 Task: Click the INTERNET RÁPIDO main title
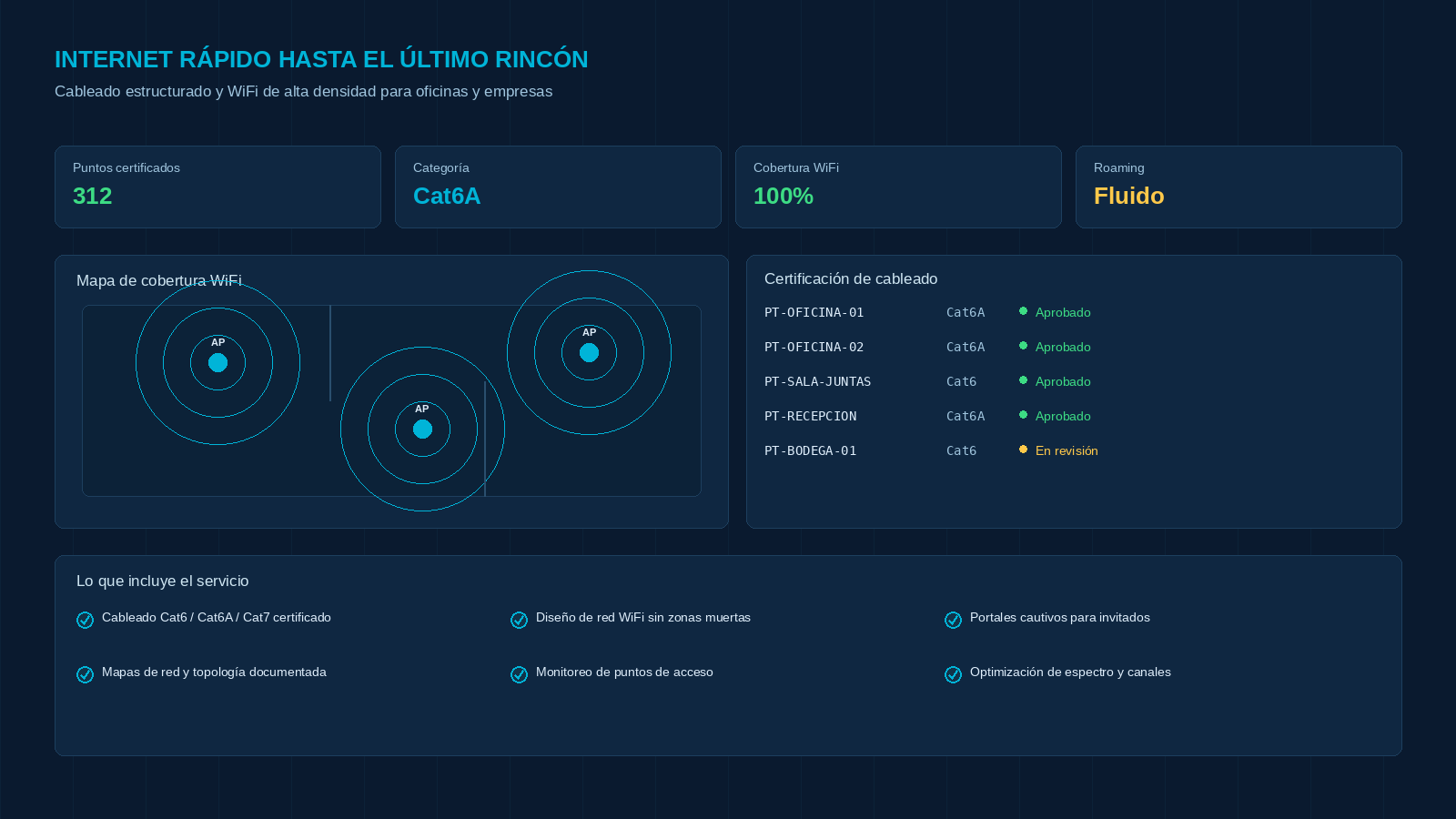321,59
